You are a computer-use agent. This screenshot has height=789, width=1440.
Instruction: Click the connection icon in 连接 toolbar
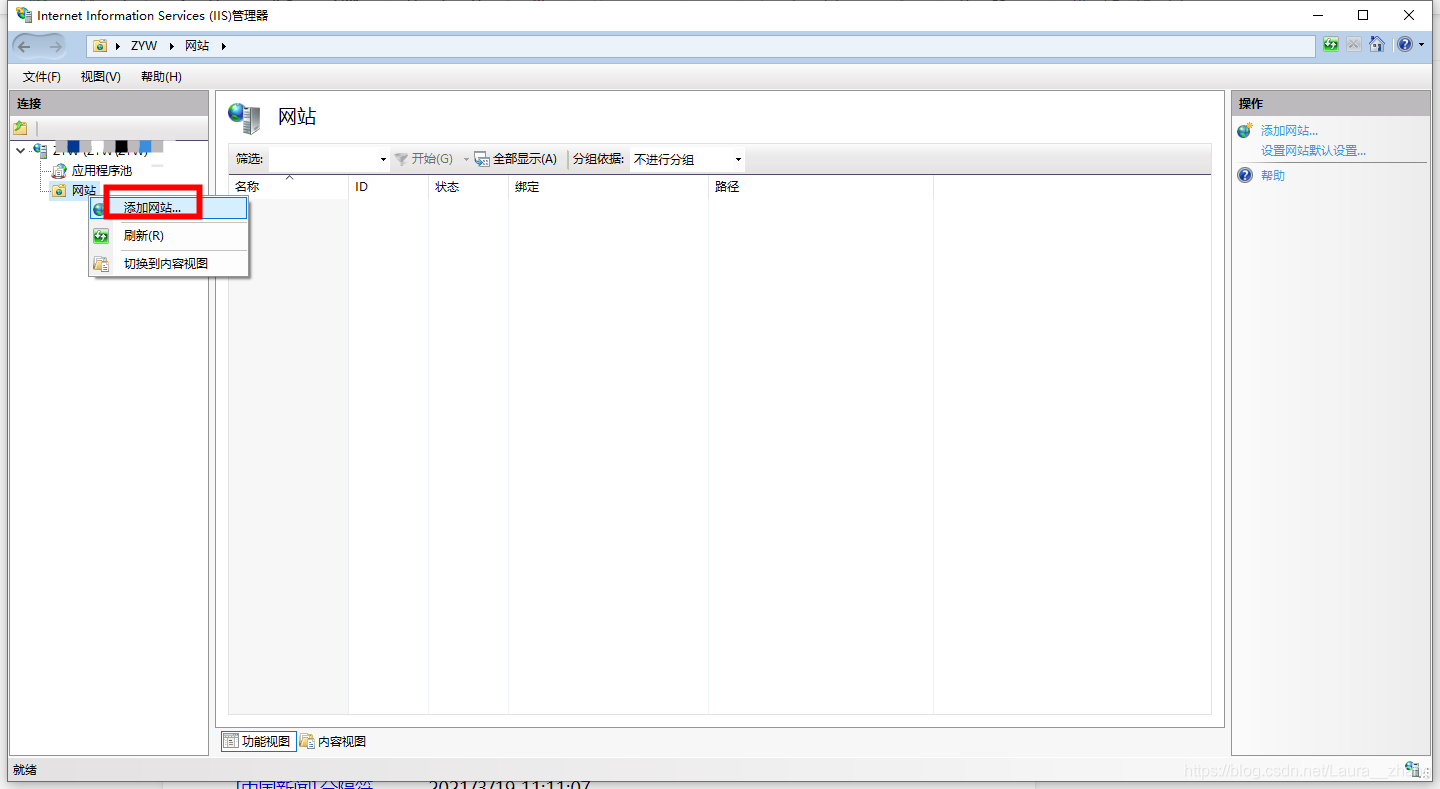(x=20, y=128)
